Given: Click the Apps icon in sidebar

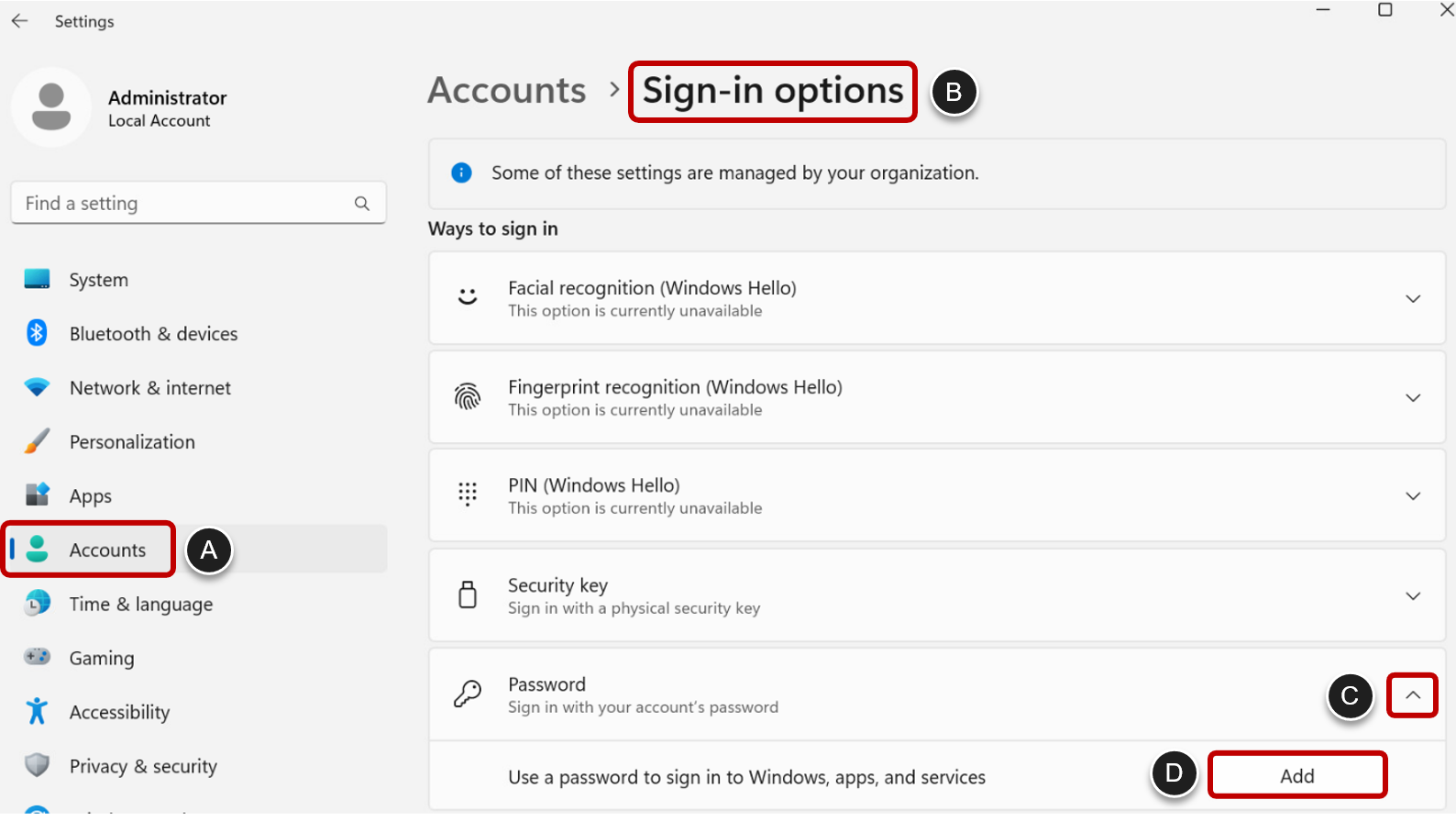Looking at the screenshot, I should coord(38,494).
